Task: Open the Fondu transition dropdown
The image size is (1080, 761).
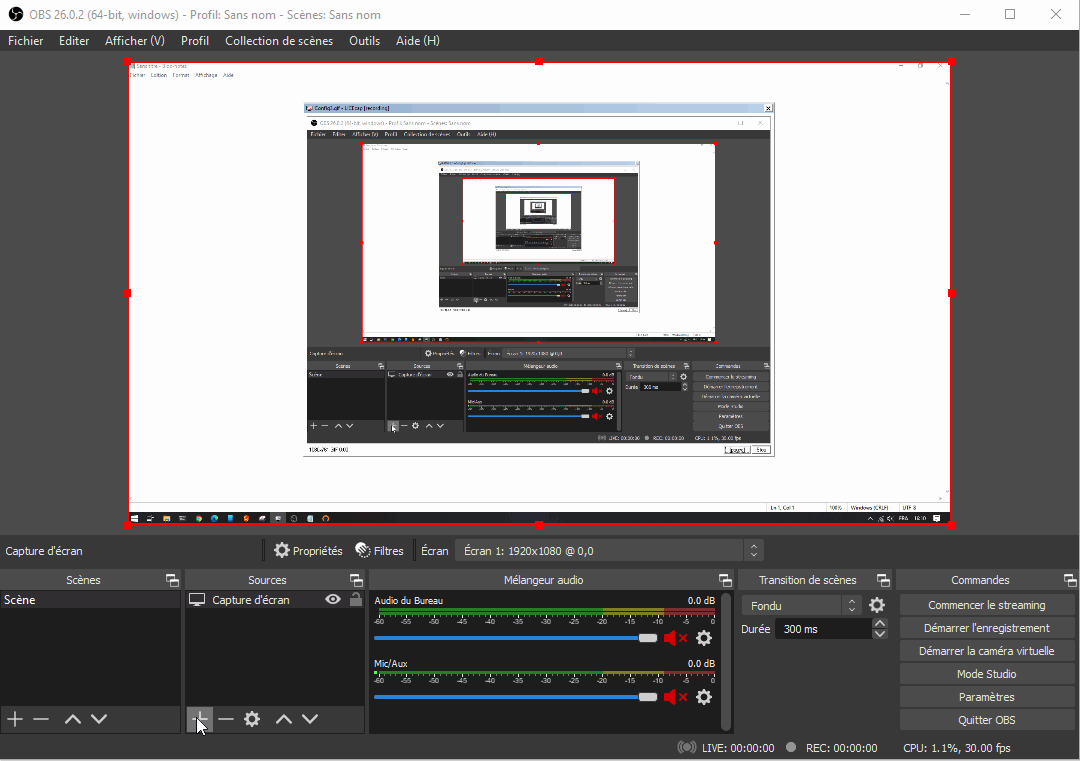Action: tap(802, 605)
